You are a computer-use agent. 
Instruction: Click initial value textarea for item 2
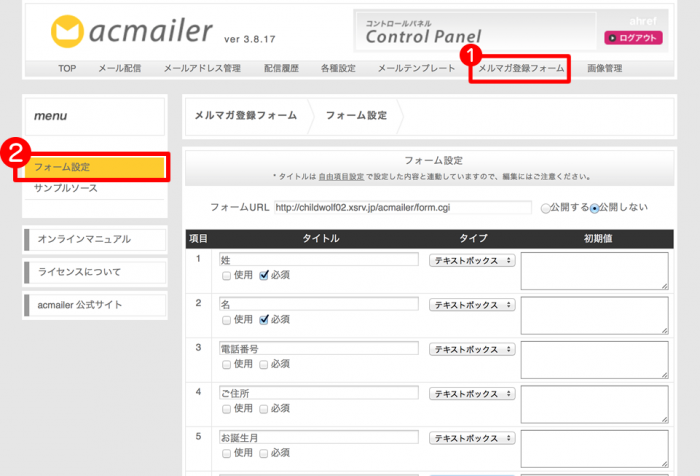[x=594, y=316]
